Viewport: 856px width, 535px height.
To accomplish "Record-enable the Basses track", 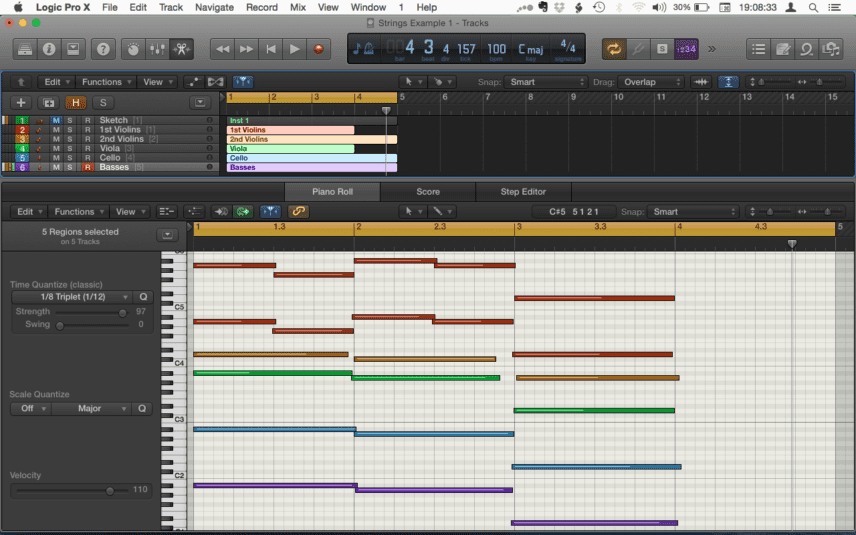I will (87, 167).
